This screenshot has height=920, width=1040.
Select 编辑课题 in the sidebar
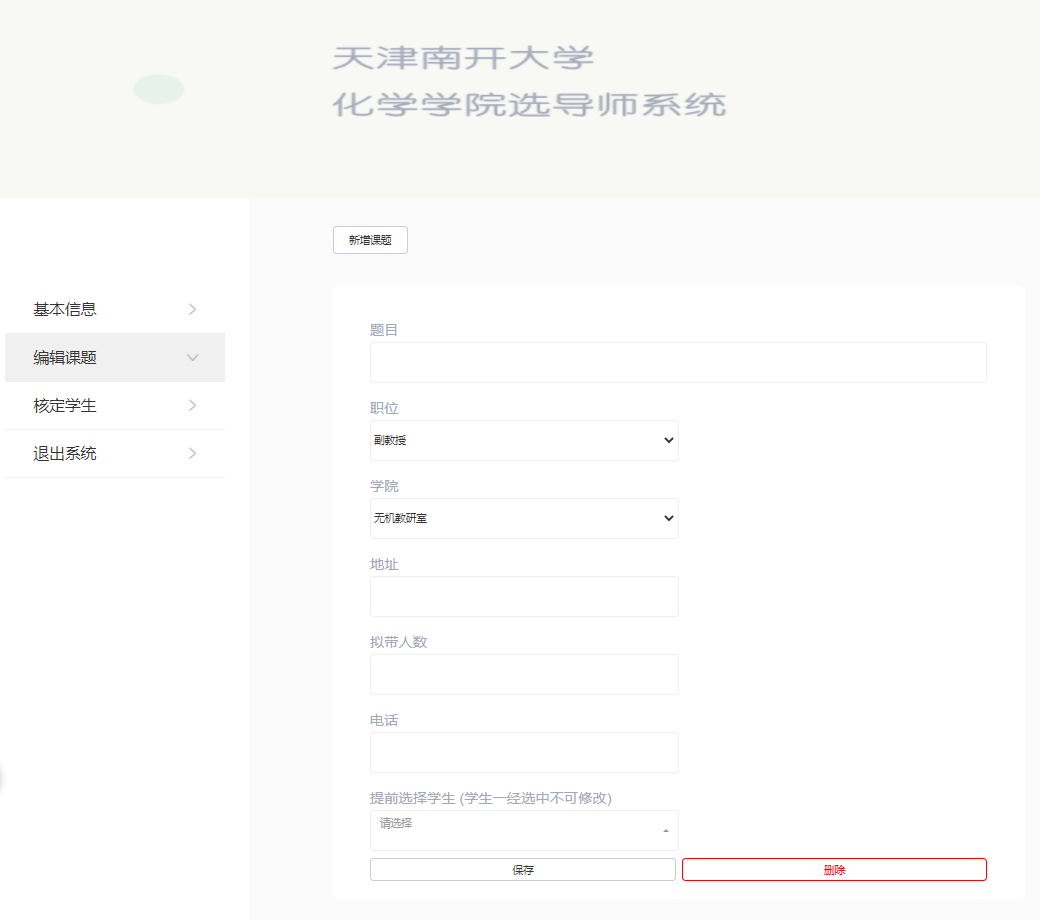click(65, 357)
